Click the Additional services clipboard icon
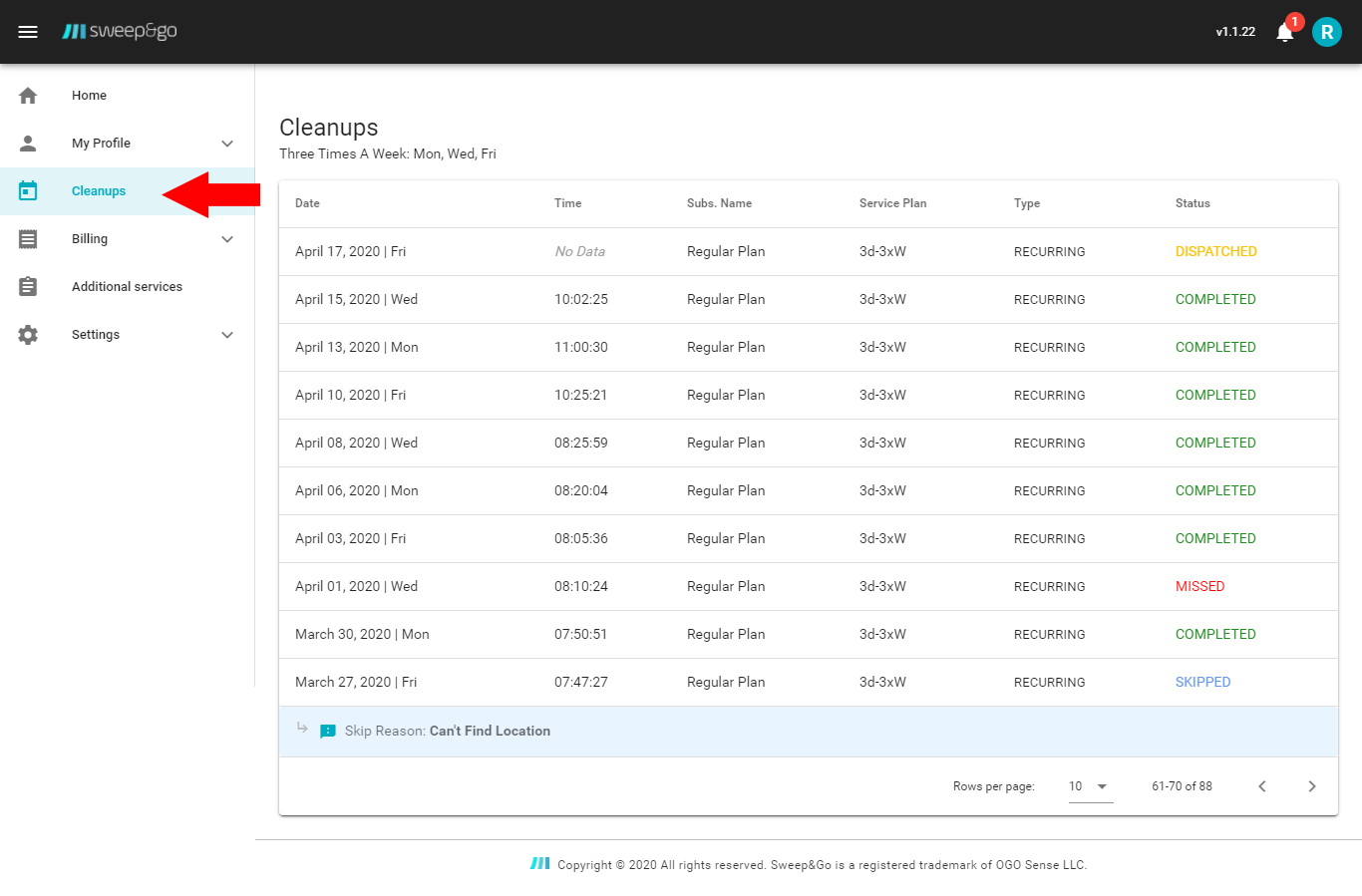 (28, 287)
